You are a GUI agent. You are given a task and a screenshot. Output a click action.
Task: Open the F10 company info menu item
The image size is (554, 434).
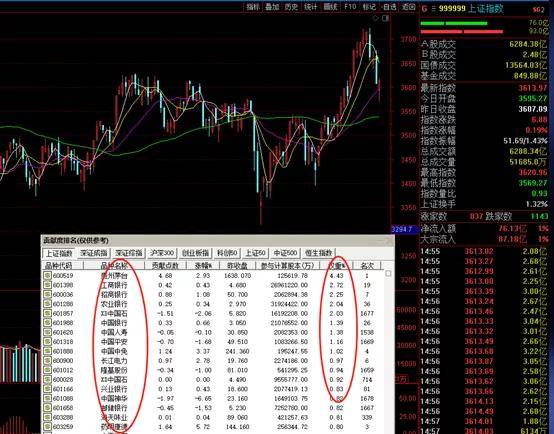pos(350,7)
